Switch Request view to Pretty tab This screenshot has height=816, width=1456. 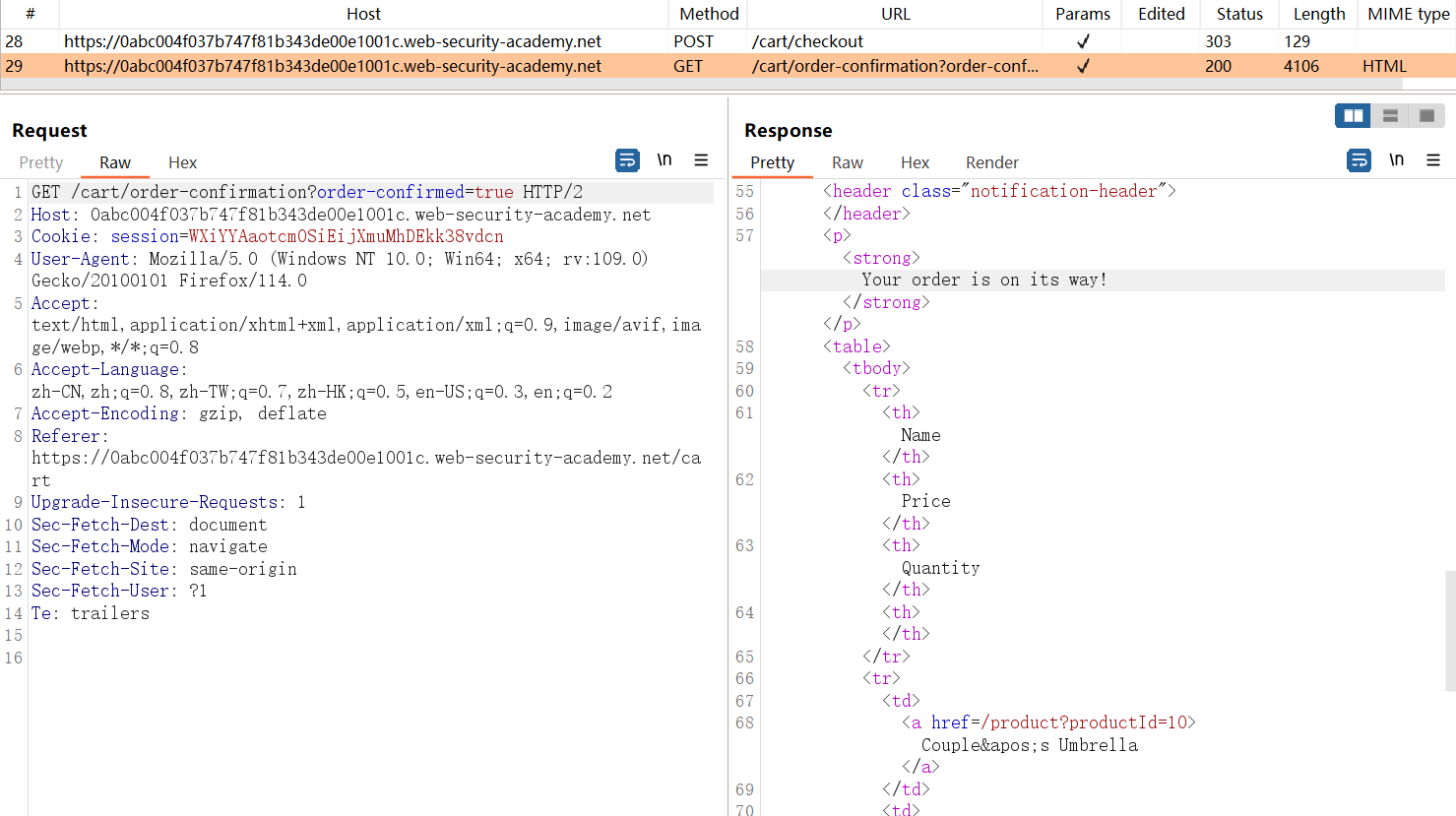click(41, 162)
